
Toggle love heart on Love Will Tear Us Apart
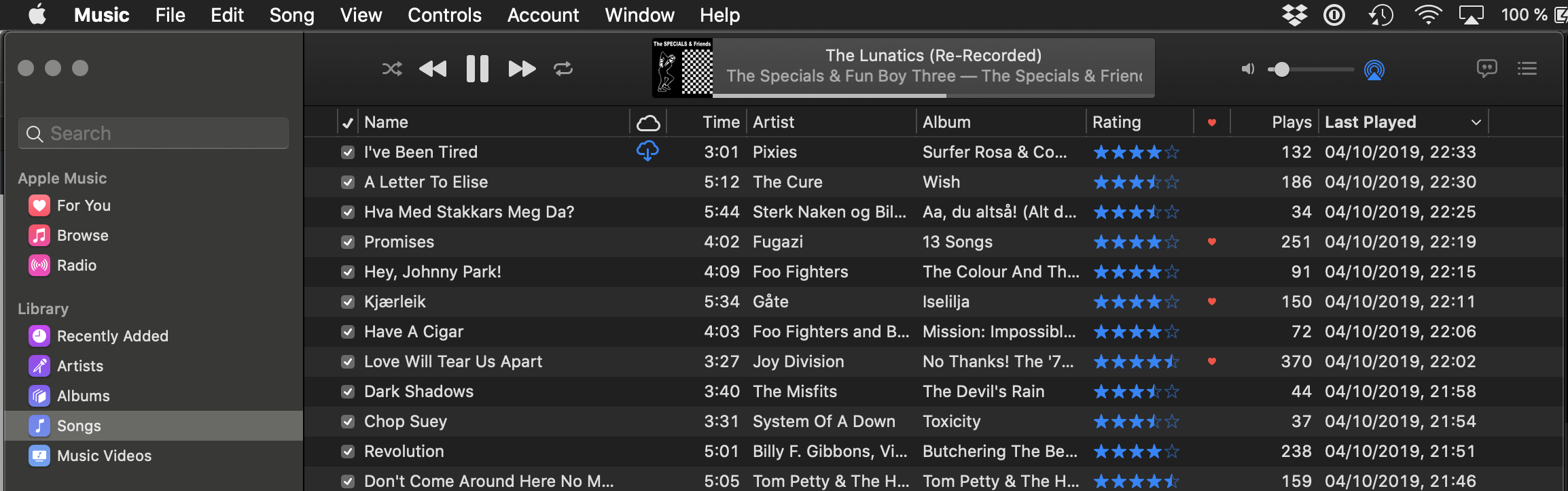(1212, 361)
